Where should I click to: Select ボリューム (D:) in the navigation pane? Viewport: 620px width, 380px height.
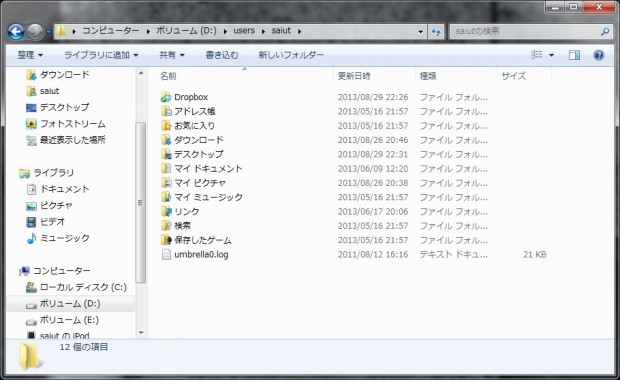point(70,304)
